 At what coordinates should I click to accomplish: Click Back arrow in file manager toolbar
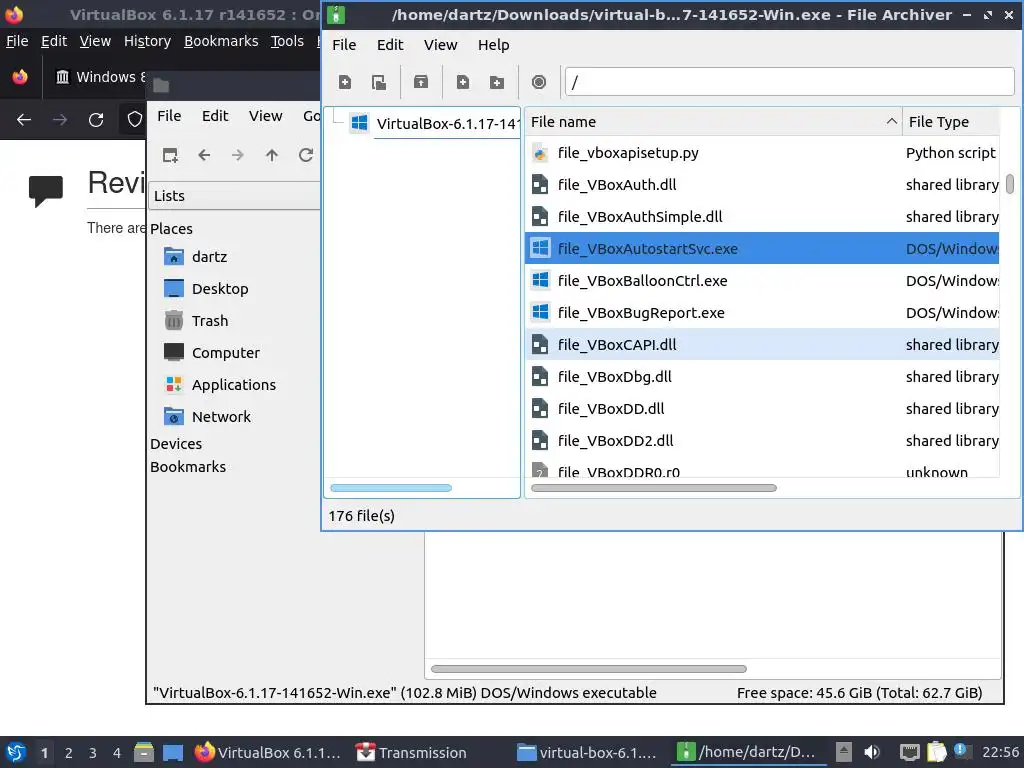(204, 155)
